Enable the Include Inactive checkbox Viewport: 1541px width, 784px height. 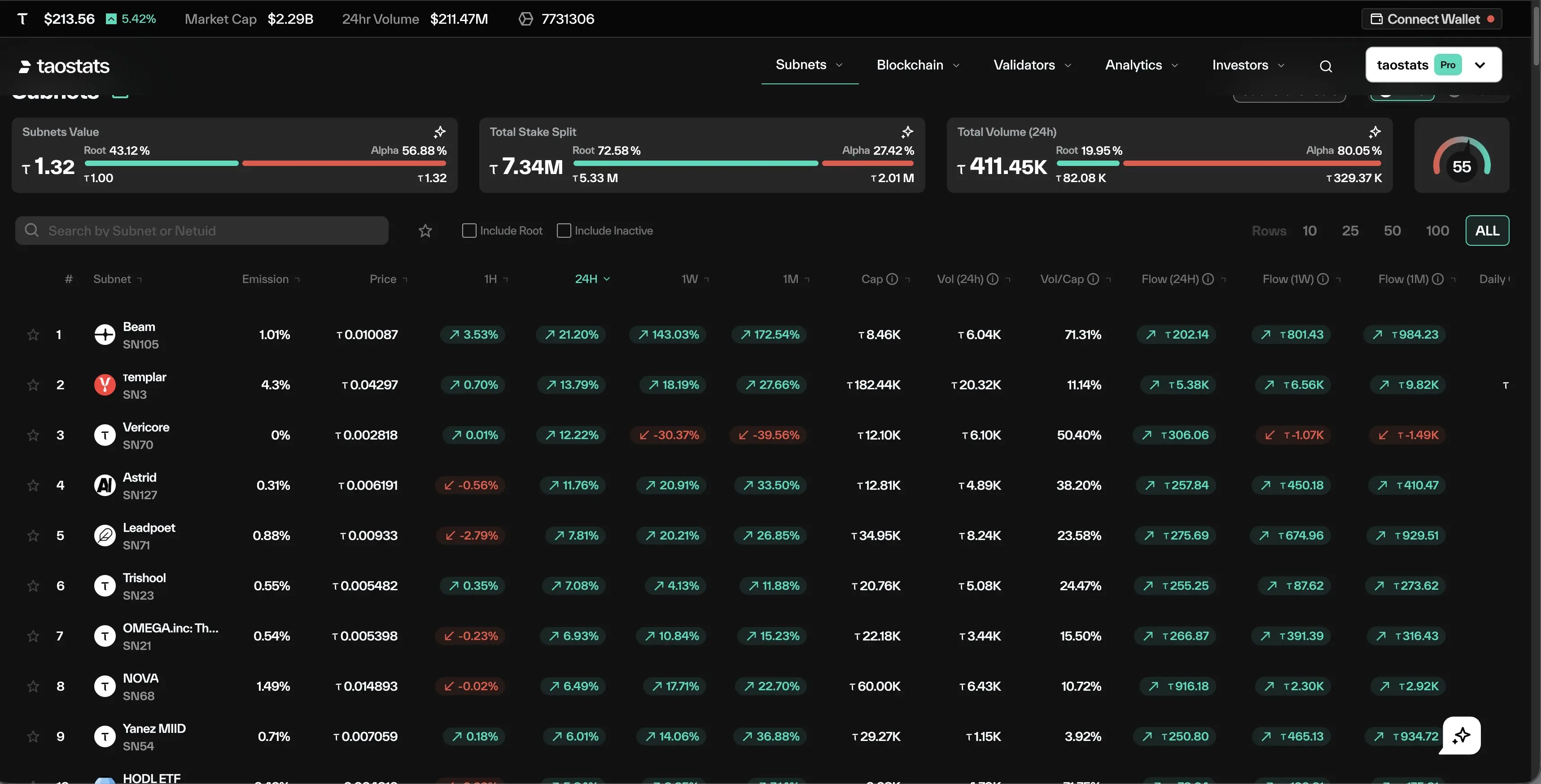click(564, 231)
